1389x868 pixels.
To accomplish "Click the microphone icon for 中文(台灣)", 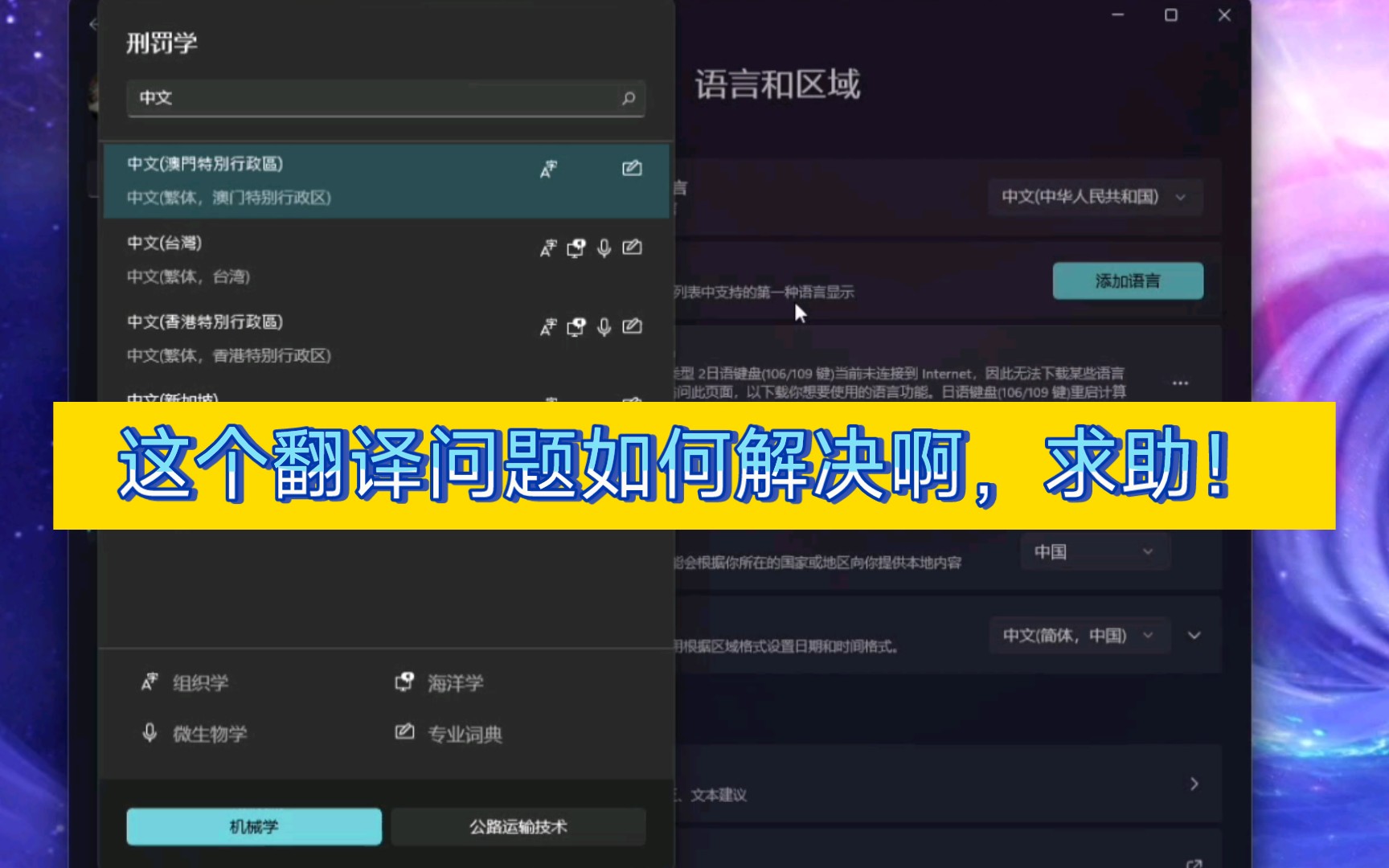I will click(604, 248).
